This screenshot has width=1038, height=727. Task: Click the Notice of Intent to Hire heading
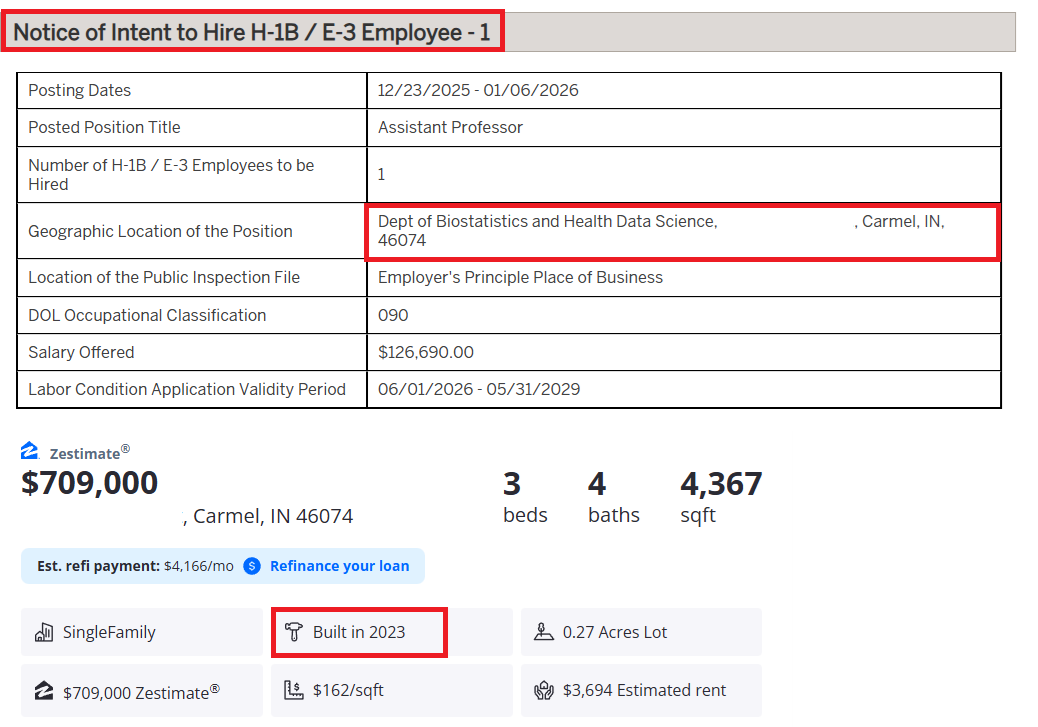point(252,32)
